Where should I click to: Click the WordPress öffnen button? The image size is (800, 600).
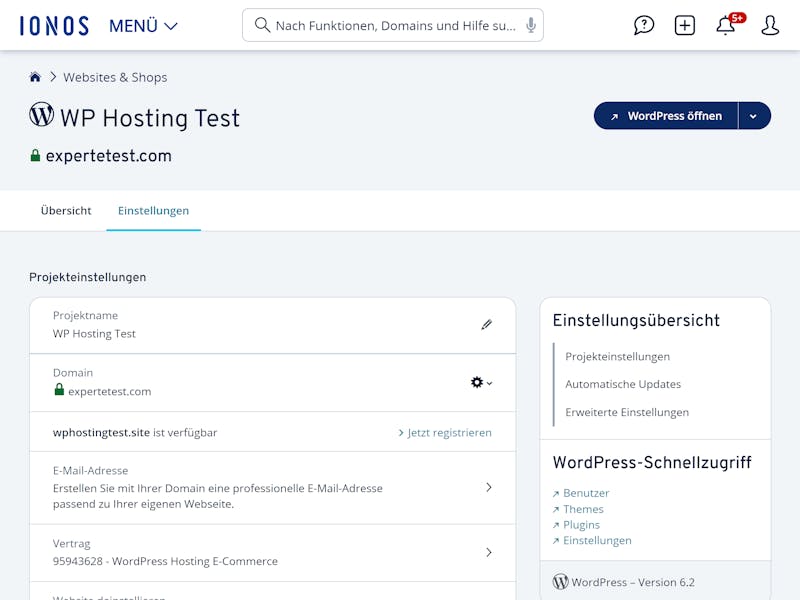(666, 116)
